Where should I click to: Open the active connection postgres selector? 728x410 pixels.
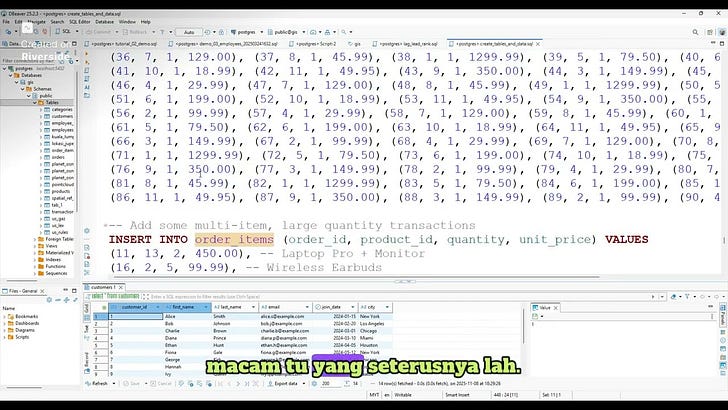(x=246, y=32)
